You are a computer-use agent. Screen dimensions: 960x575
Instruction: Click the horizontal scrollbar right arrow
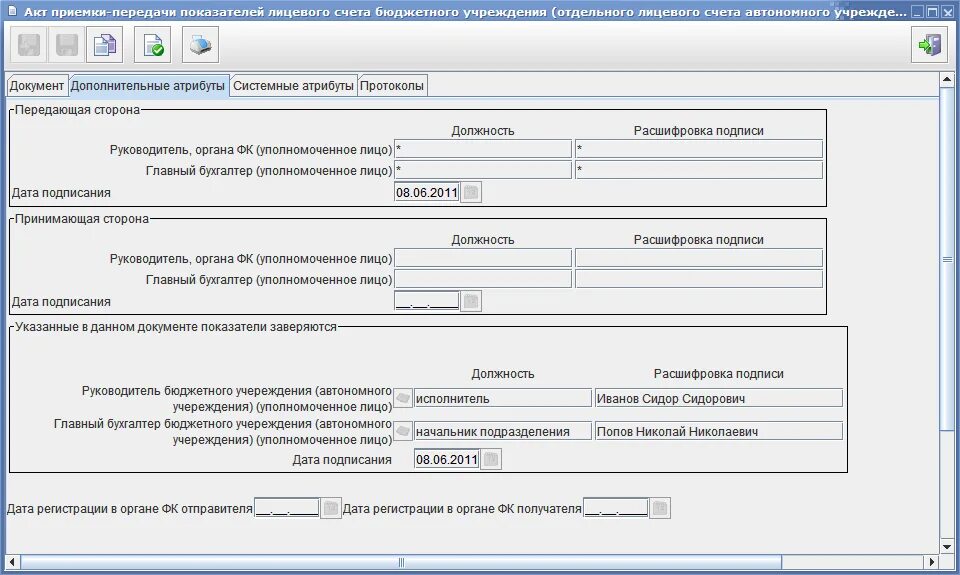932,562
